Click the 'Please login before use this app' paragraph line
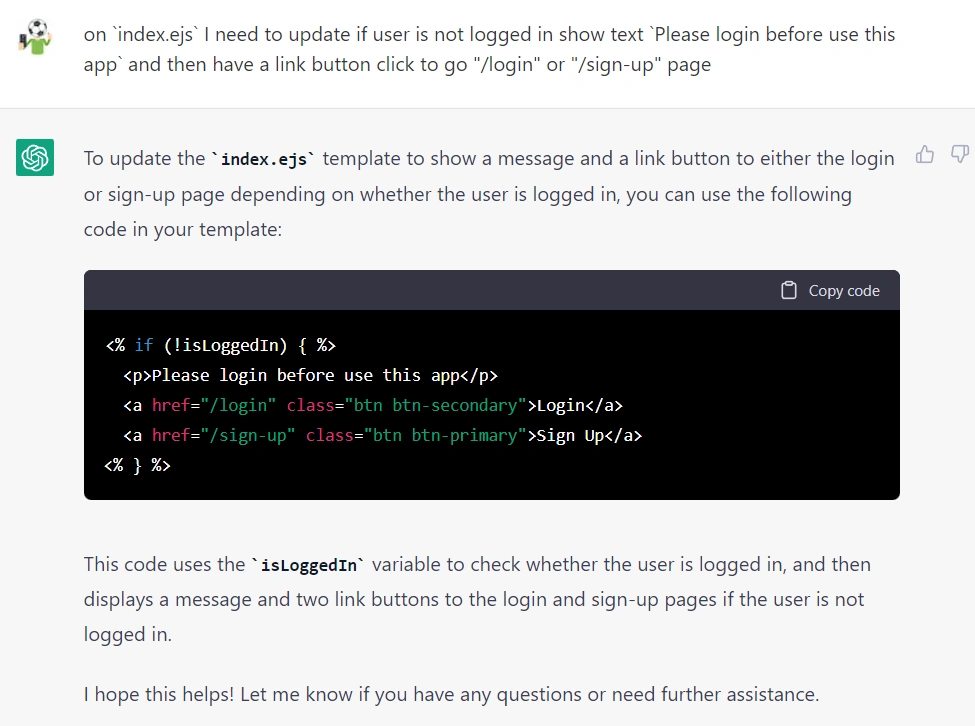The height and width of the screenshot is (726, 975). point(310,375)
